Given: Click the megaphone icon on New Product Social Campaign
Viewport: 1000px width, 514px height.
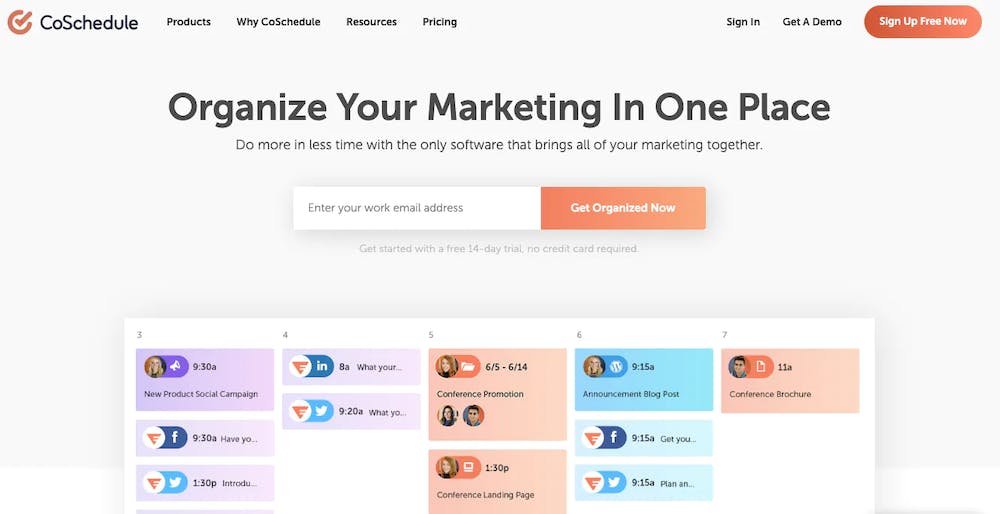Looking at the screenshot, I should tap(175, 367).
